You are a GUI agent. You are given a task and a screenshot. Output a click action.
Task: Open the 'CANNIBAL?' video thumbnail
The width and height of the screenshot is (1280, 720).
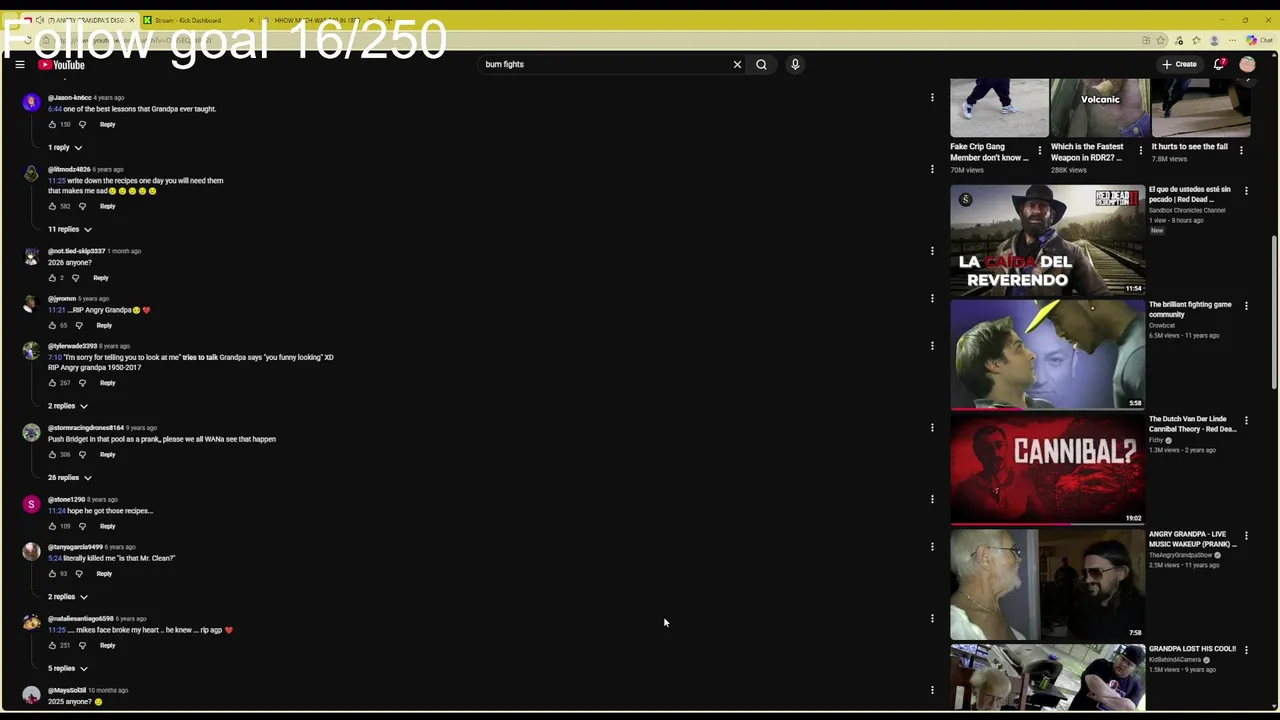(1048, 470)
